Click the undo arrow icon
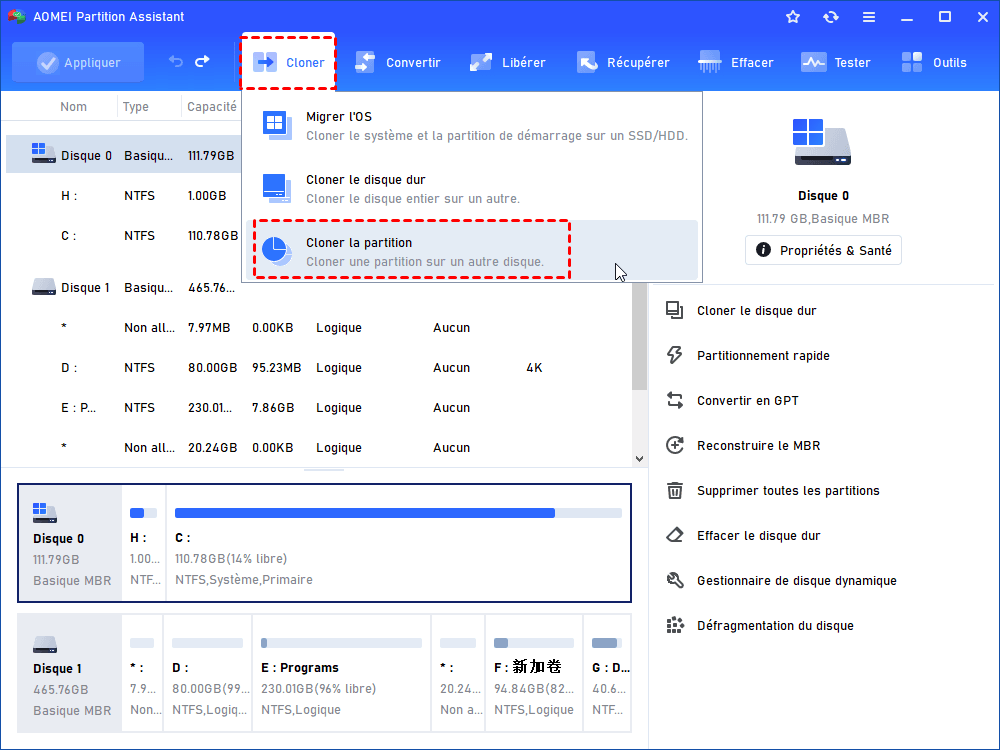 (x=175, y=62)
